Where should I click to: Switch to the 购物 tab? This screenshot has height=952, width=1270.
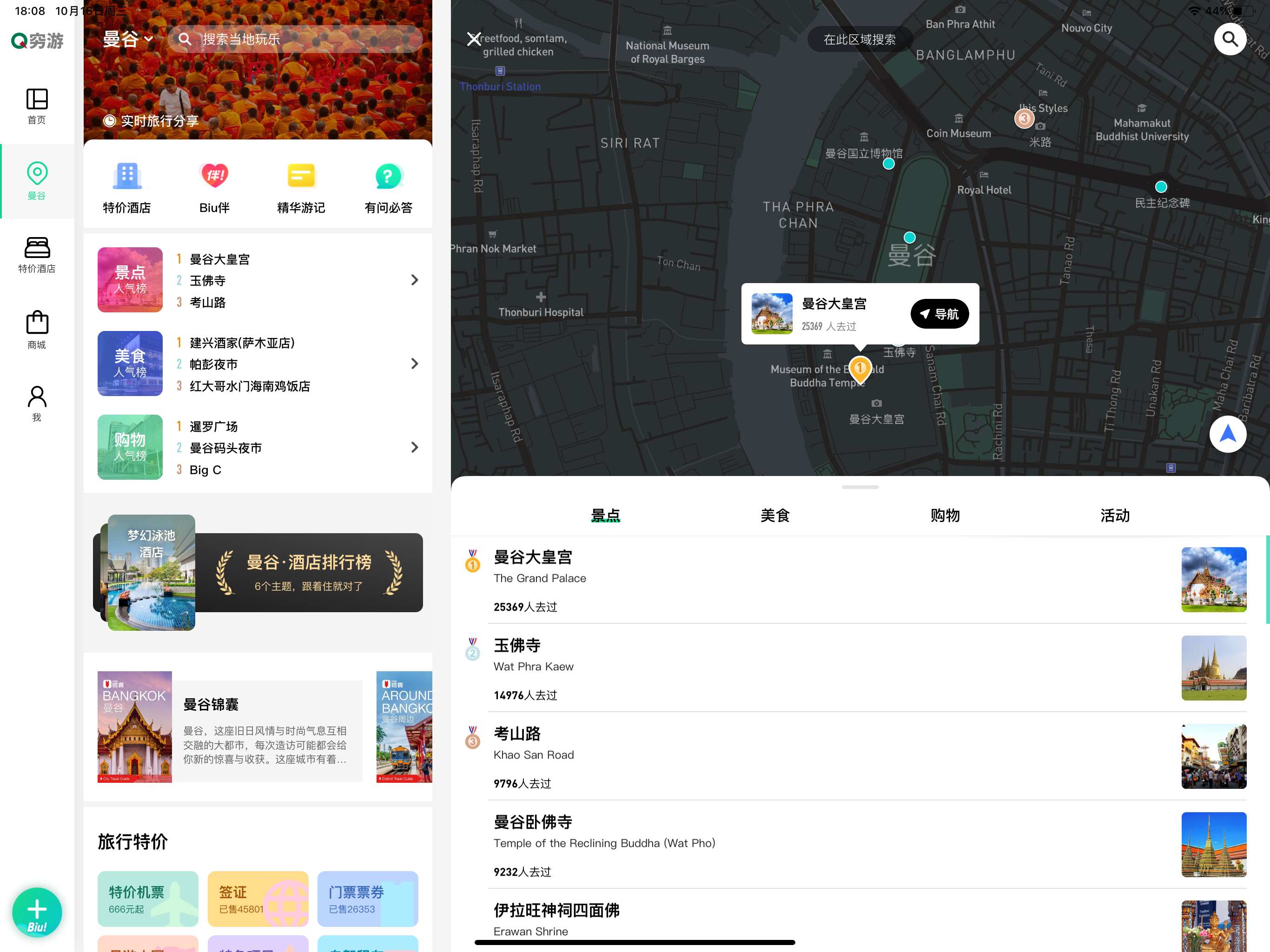pyautogui.click(x=945, y=516)
